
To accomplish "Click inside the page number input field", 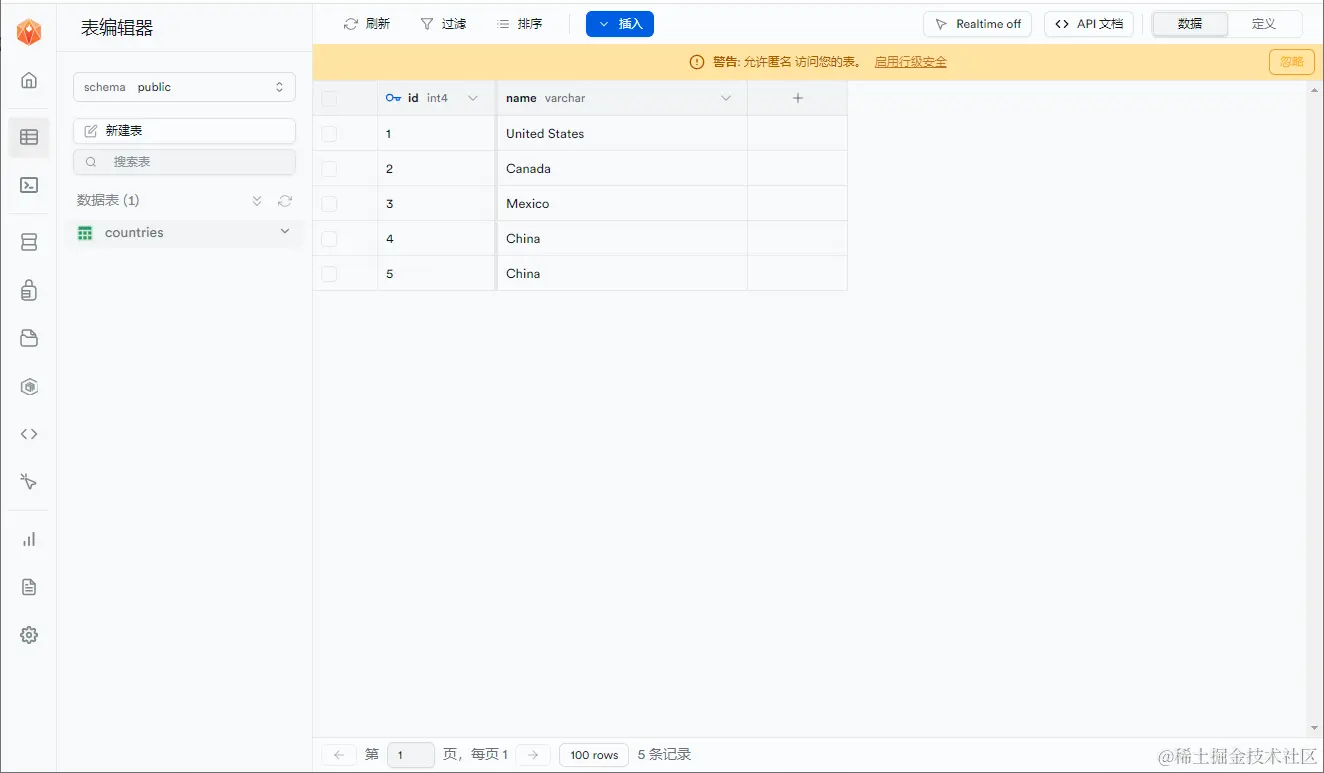I will pos(410,754).
